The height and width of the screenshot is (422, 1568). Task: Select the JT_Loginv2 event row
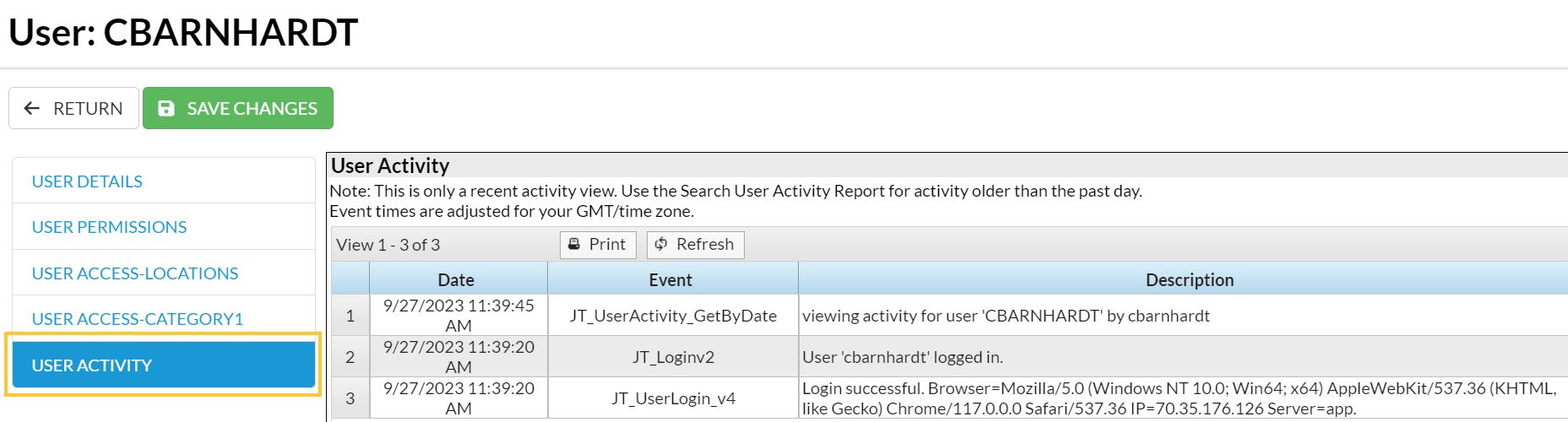[x=673, y=357]
